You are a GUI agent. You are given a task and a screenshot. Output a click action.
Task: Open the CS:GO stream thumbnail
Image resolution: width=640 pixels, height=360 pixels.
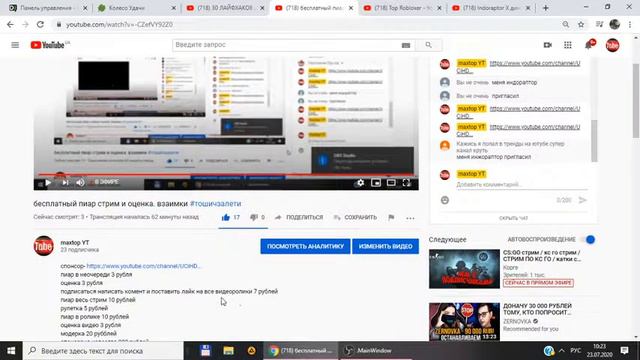464,269
